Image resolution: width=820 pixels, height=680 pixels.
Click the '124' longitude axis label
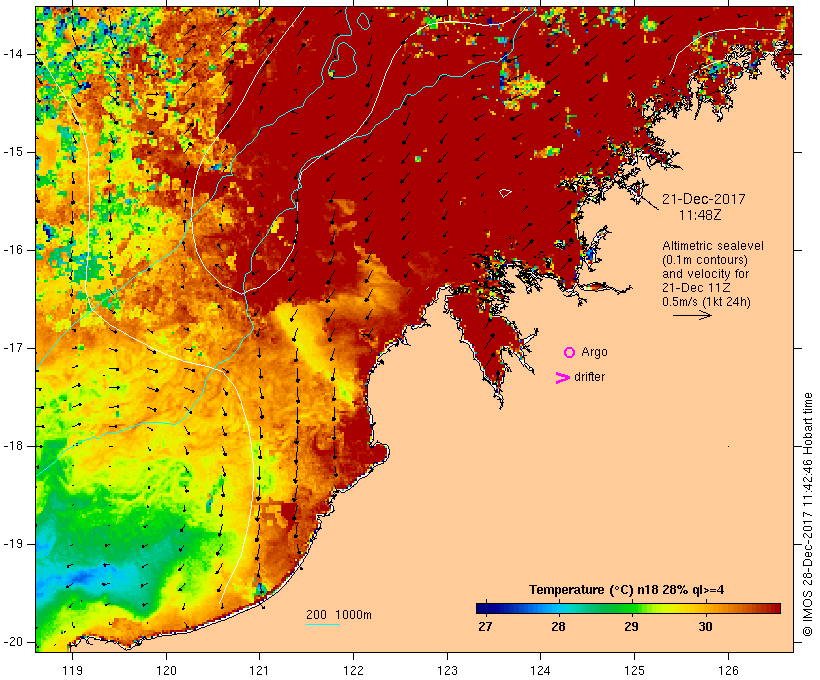click(x=541, y=670)
